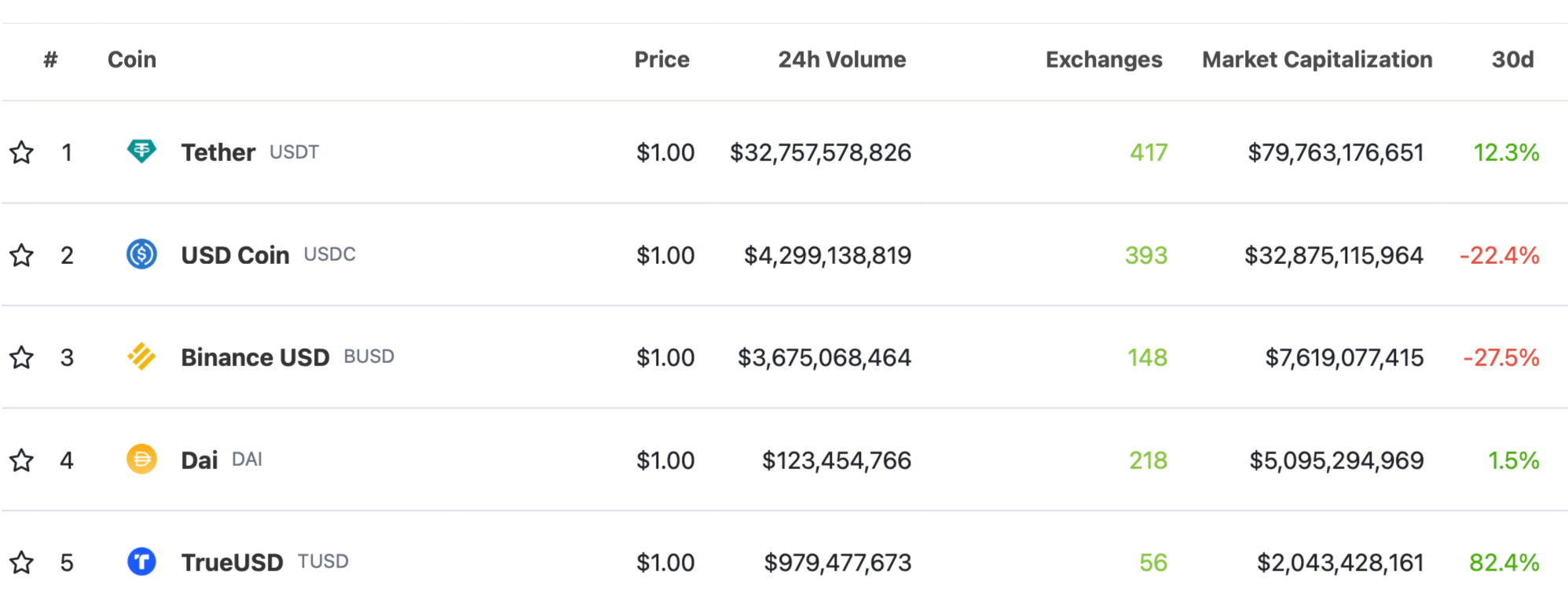This screenshot has height=605, width=1568.
Task: Click the TrueUSD logo icon
Action: pyautogui.click(x=141, y=562)
